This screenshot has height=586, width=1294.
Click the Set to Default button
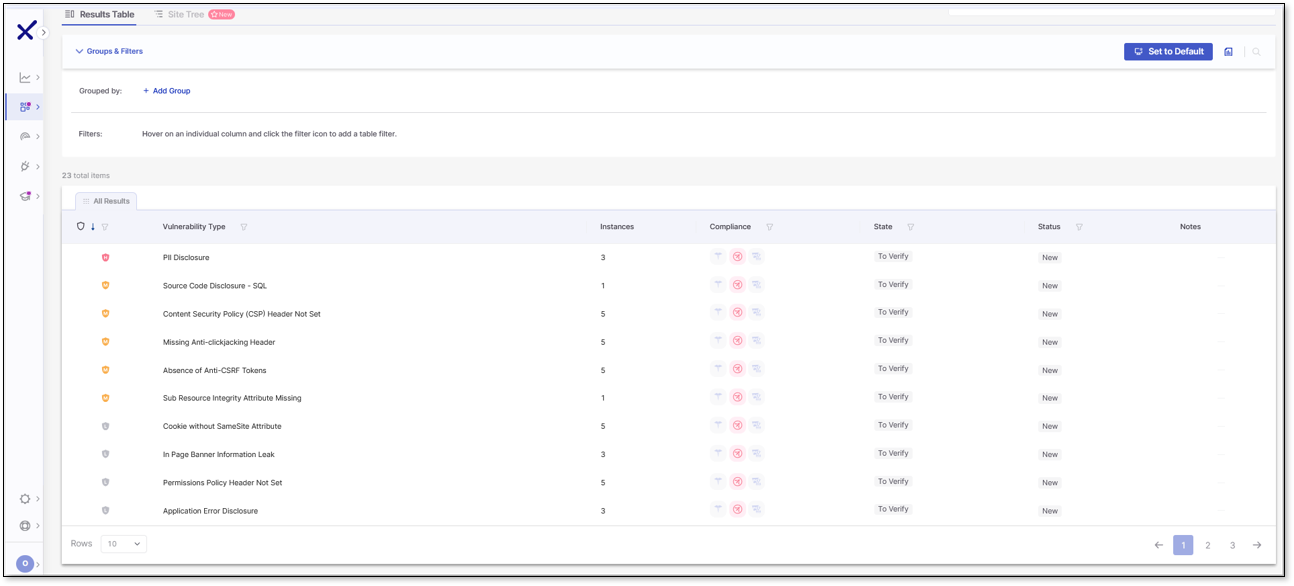point(1167,52)
